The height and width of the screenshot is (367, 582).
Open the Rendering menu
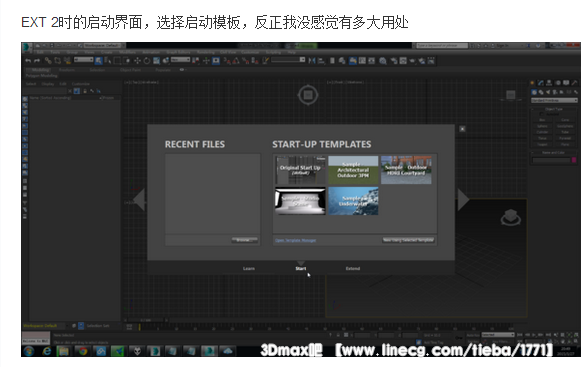point(206,52)
